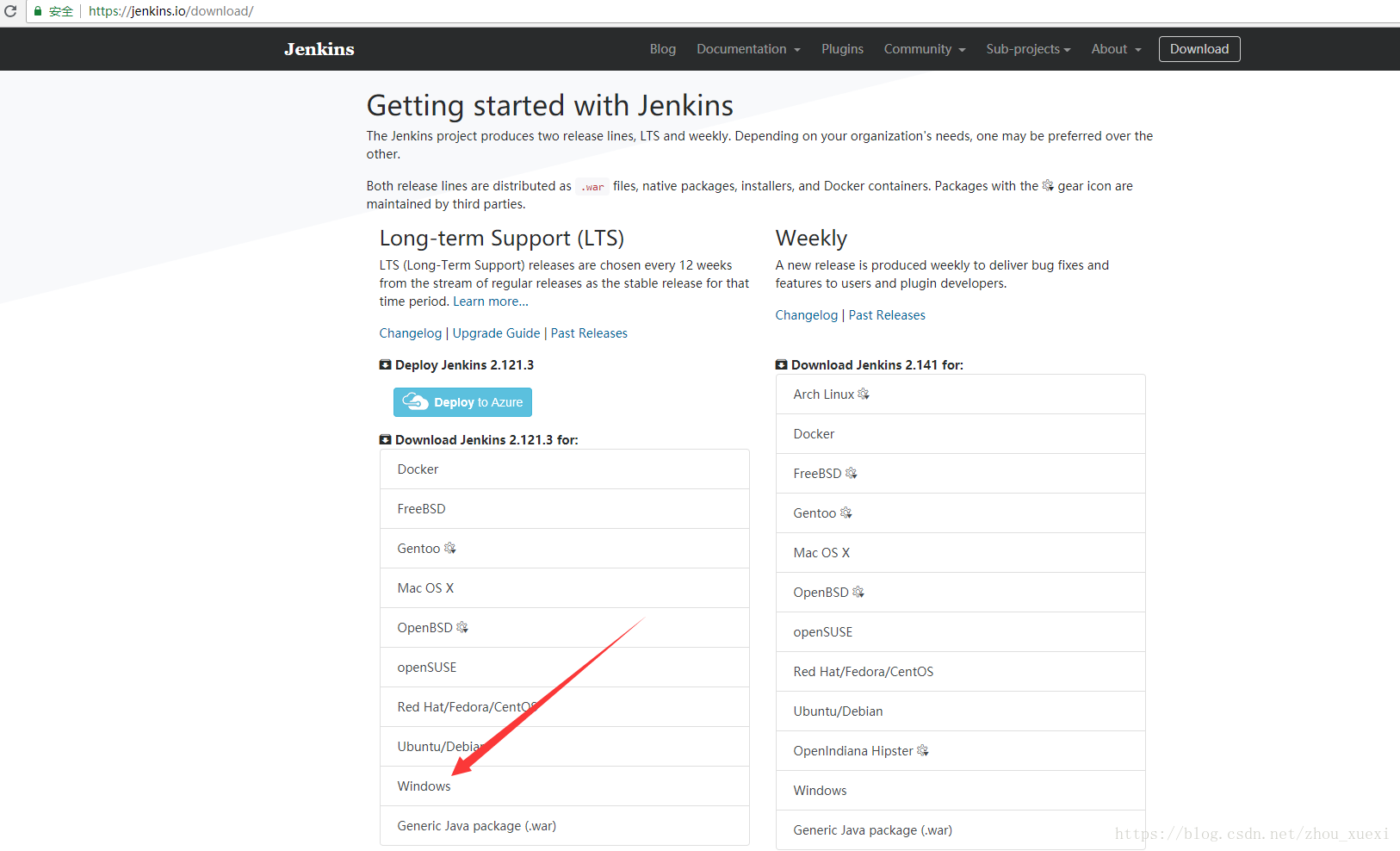This screenshot has width=1400, height=851.
Task: Select Docker in LTS download list
Action: 565,469
